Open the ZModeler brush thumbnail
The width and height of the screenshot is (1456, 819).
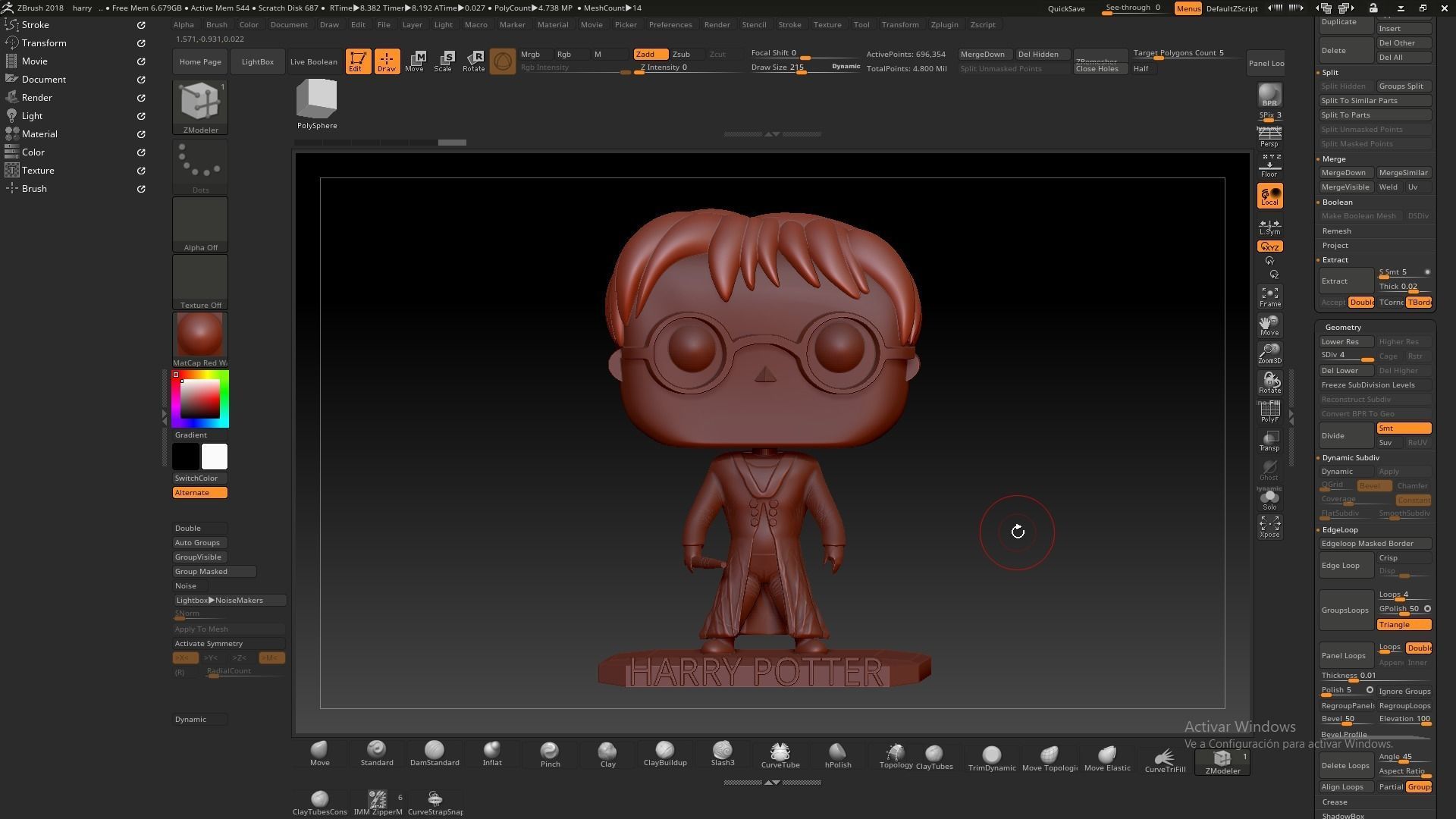(200, 104)
